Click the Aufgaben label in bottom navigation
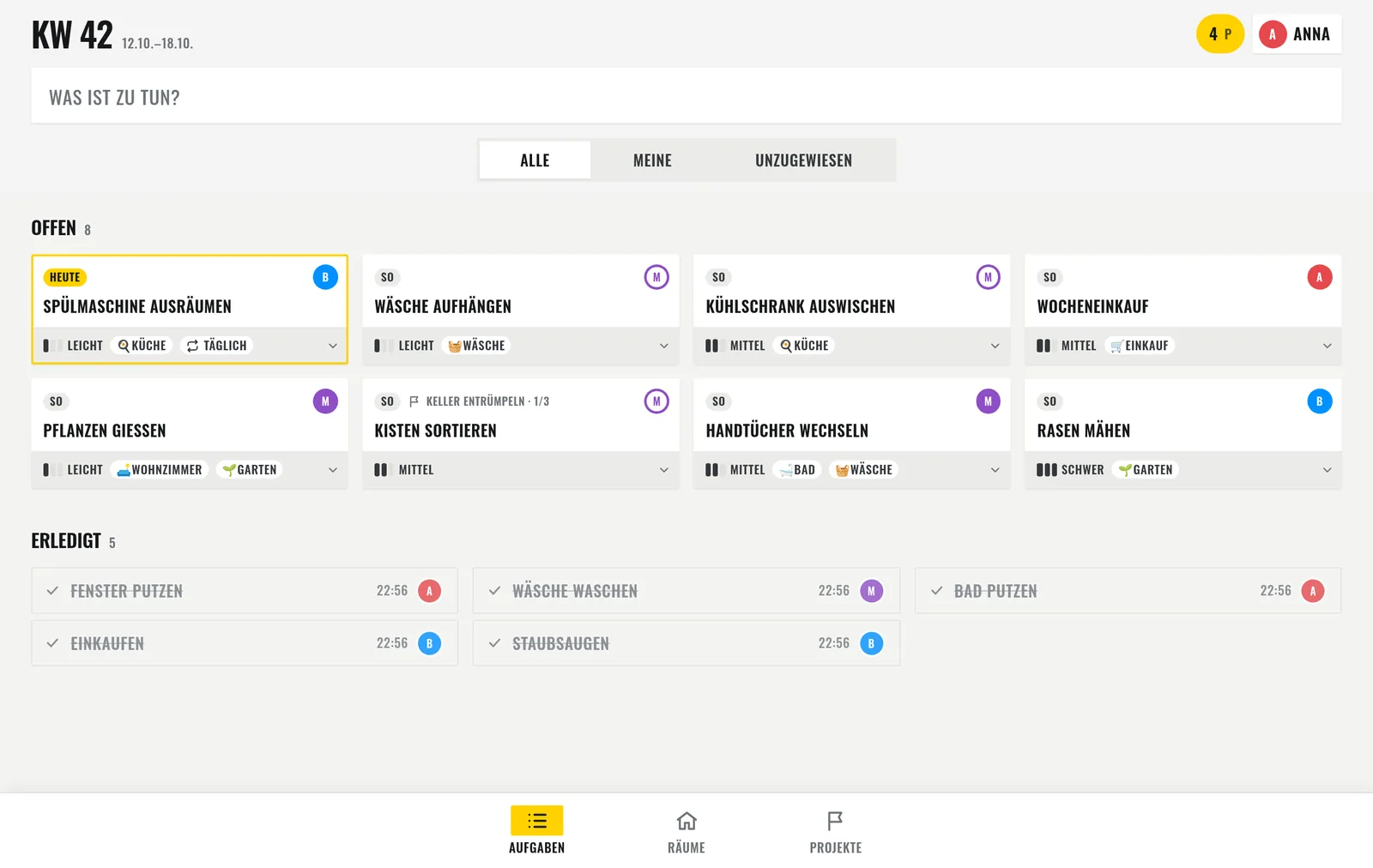Screen dimensions: 1373x868 click(537, 847)
